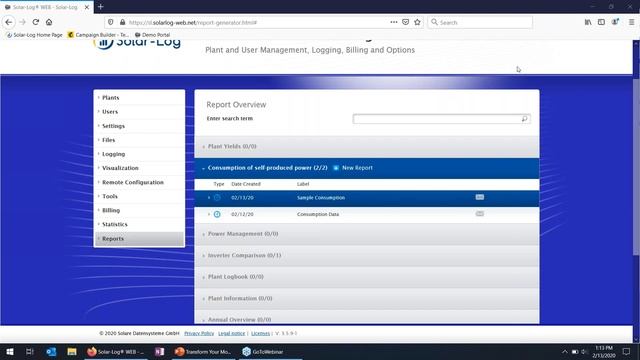
Task: Open Firefox library icon
Action: pos(588,22)
